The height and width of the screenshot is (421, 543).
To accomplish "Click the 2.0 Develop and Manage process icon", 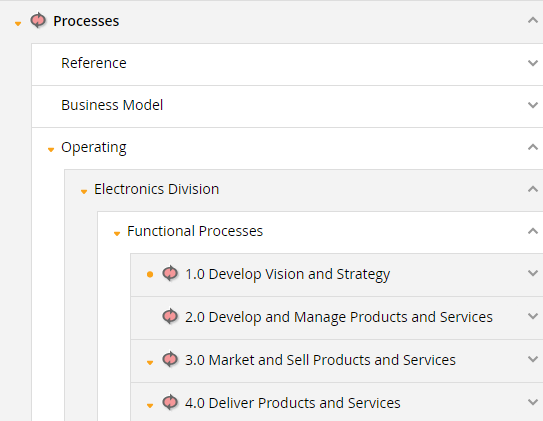I will click(170, 316).
